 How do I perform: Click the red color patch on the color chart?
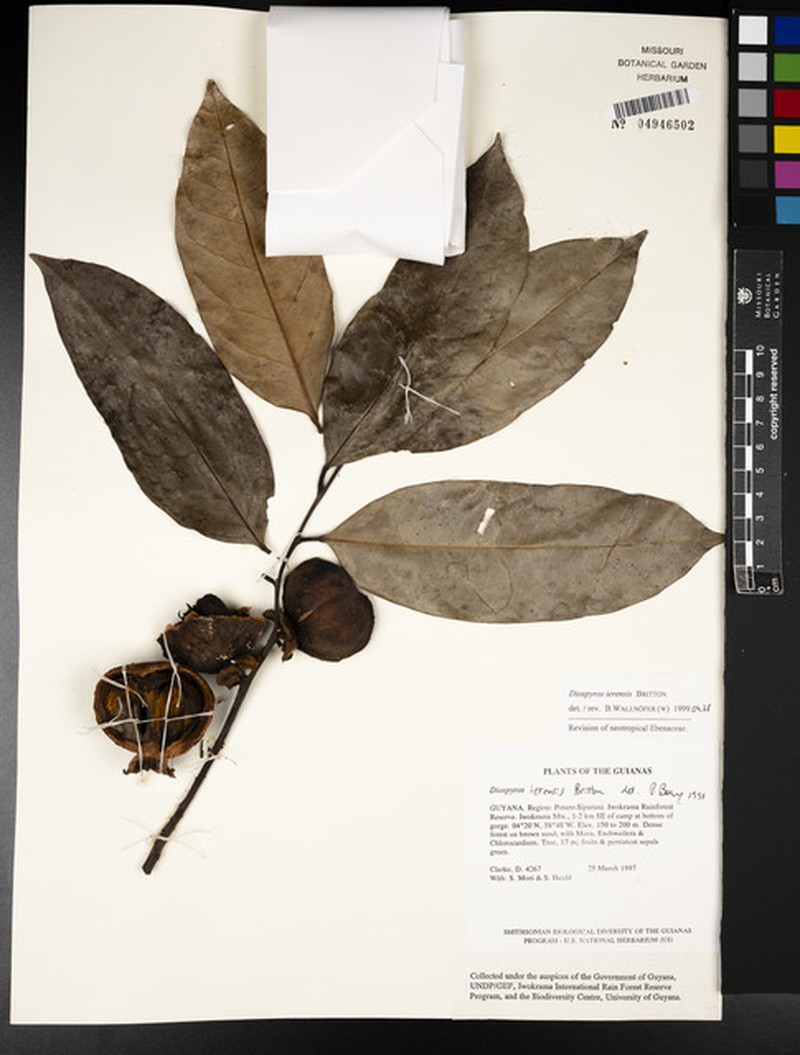coord(787,103)
